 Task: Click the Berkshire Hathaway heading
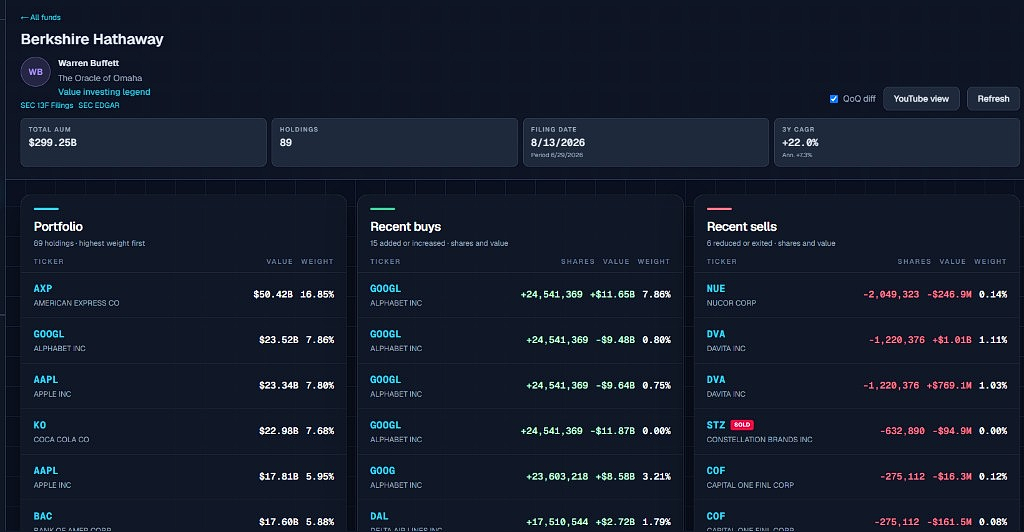click(92, 39)
